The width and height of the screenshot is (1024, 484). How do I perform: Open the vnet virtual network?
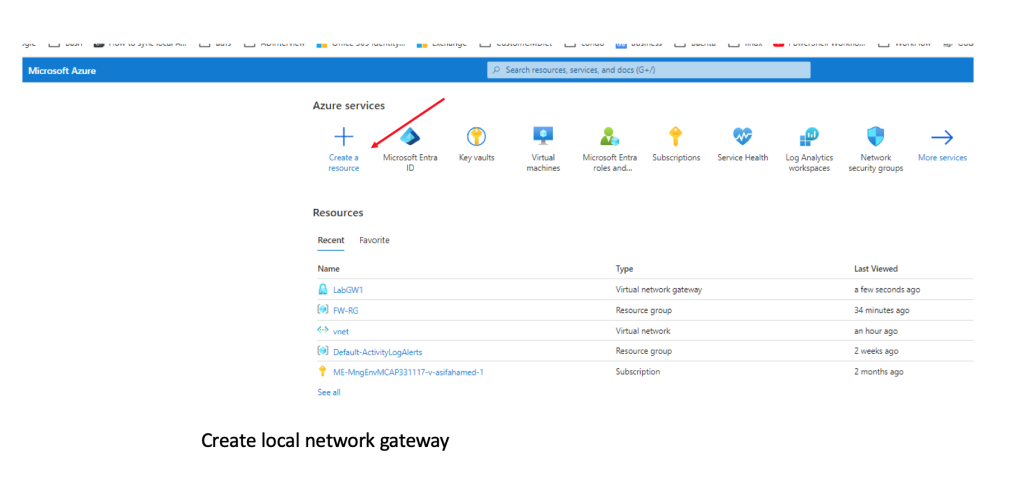pyautogui.click(x=341, y=331)
